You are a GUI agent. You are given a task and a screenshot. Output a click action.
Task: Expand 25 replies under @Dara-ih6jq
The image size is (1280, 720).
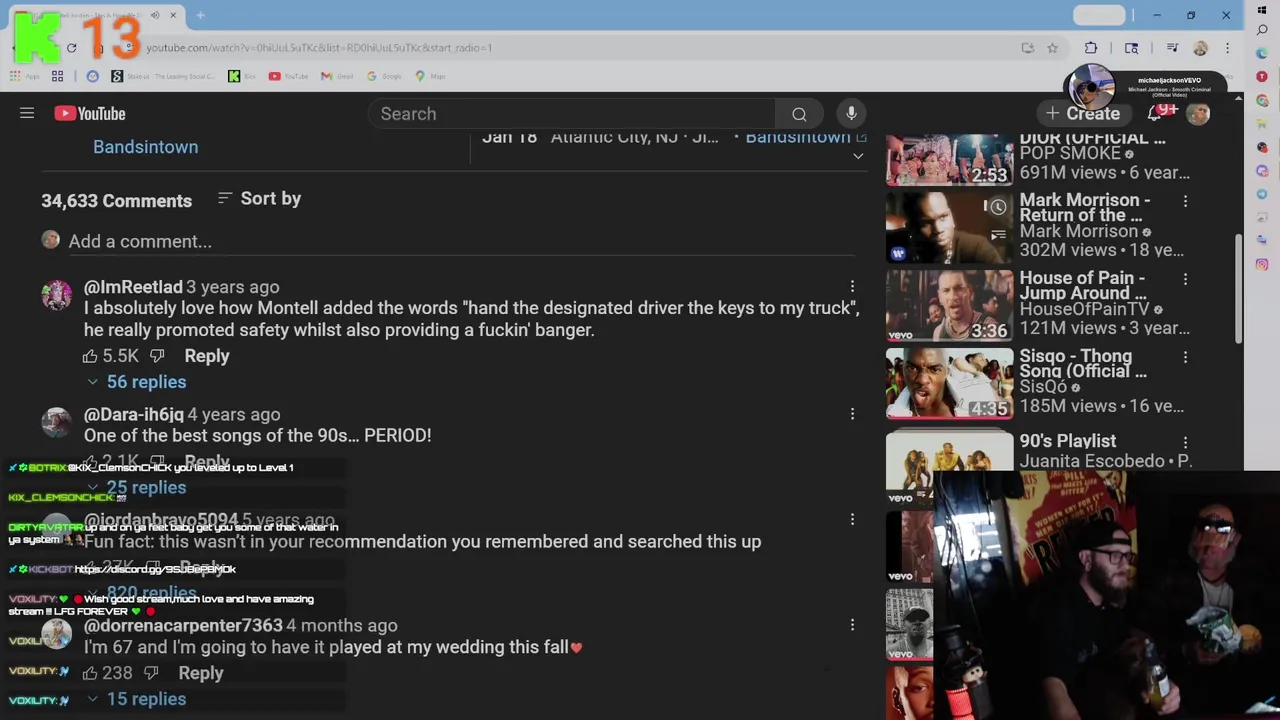(136, 488)
